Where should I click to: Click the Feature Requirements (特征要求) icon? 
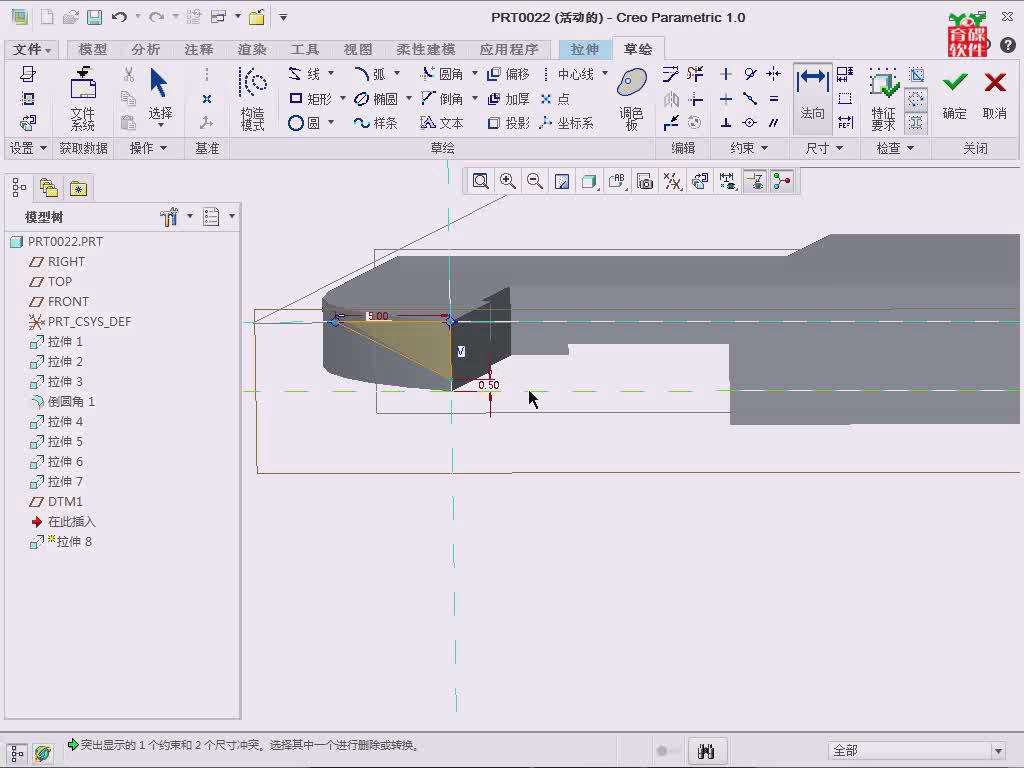[x=883, y=98]
